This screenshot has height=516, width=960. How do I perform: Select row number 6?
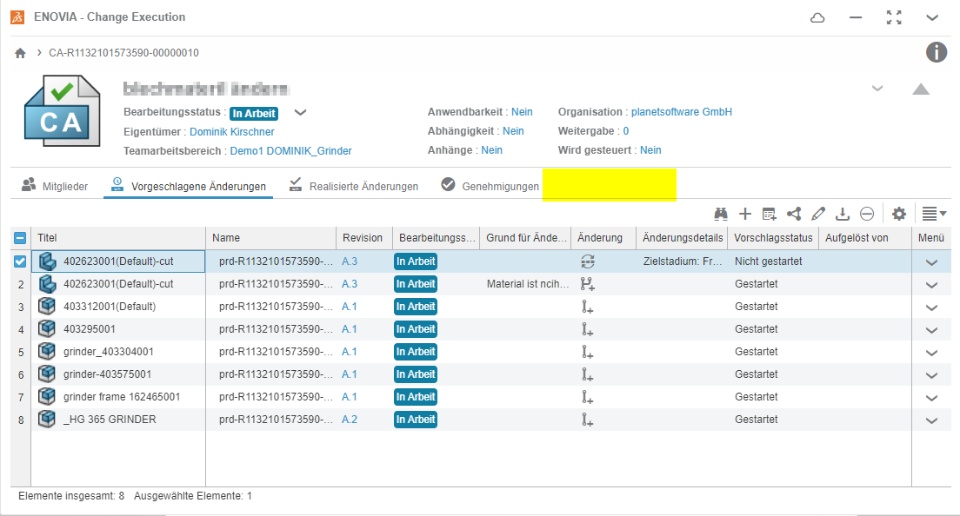pos(21,375)
